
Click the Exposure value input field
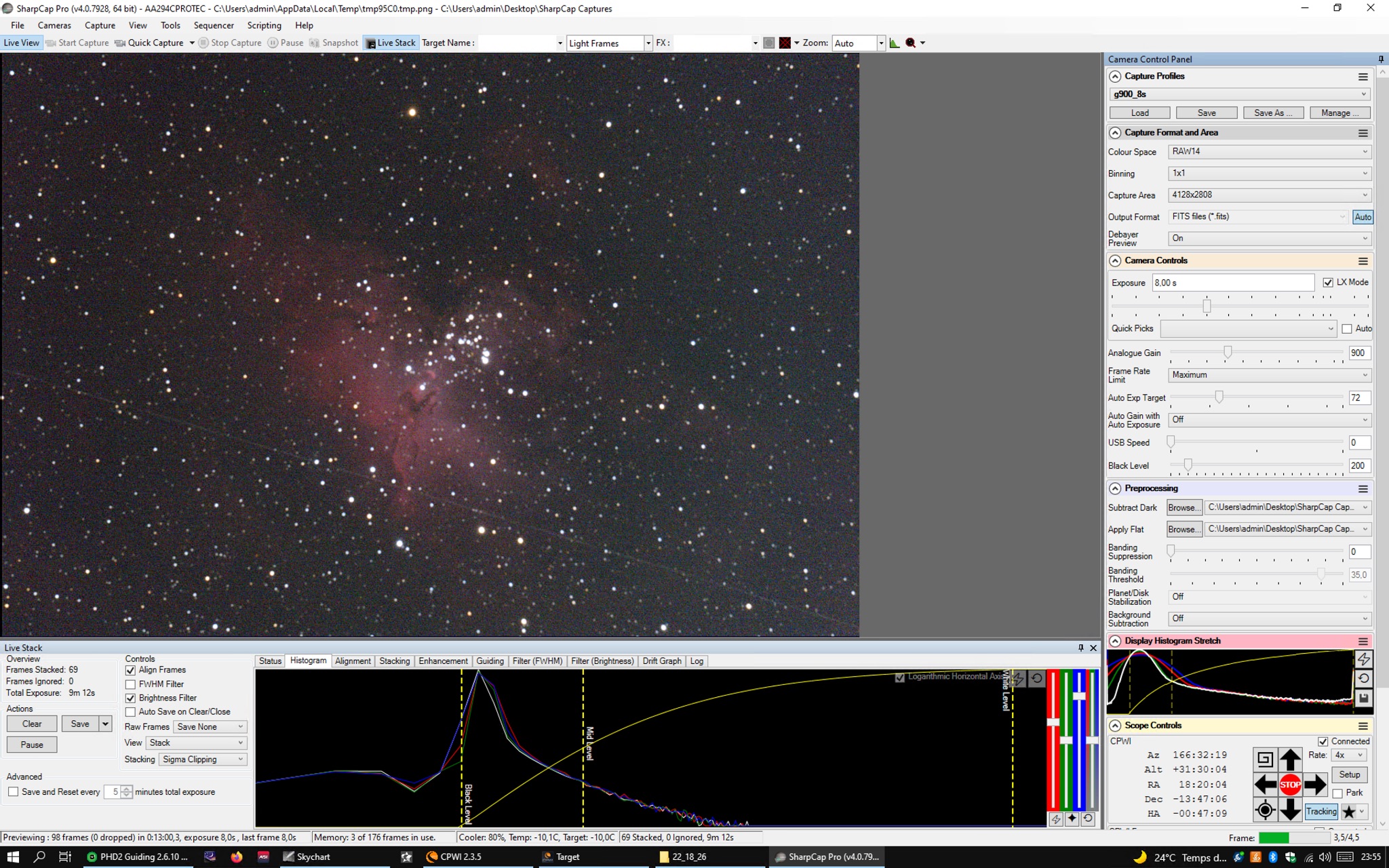pos(1233,283)
